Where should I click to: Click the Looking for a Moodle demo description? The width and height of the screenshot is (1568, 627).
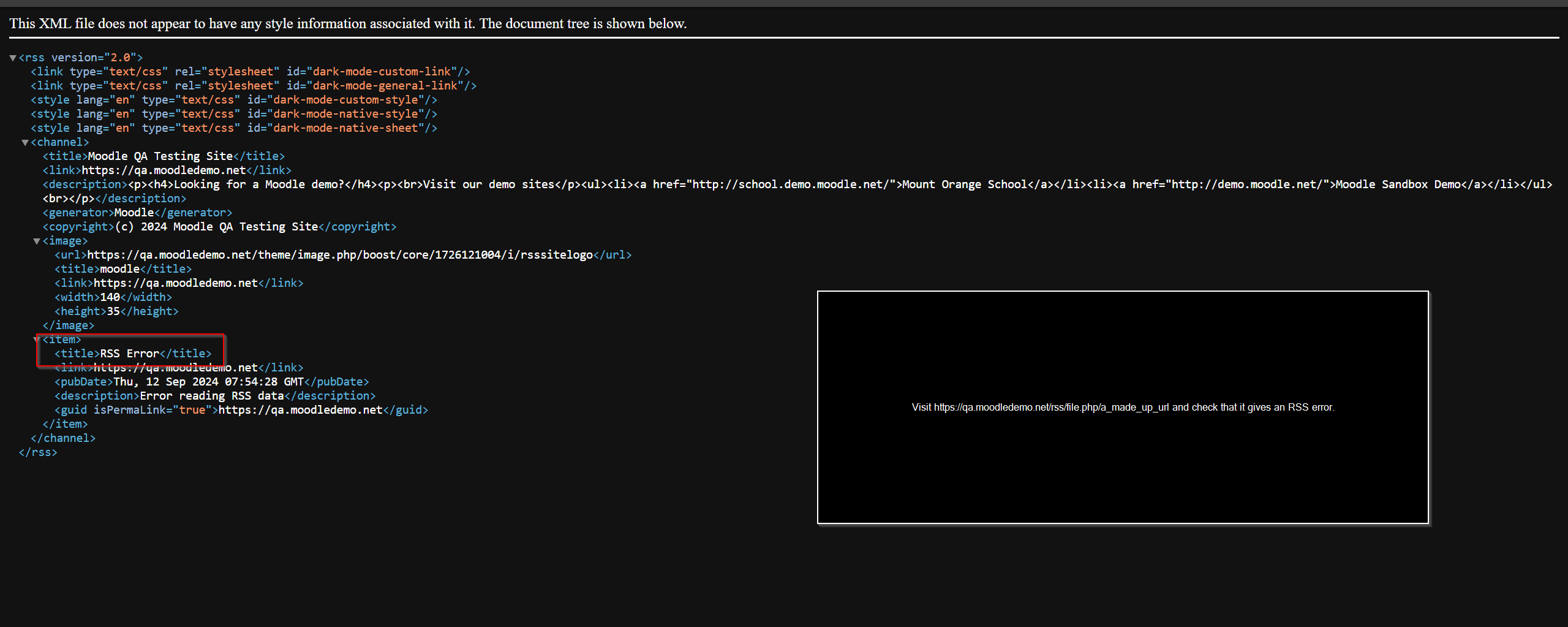(797, 191)
